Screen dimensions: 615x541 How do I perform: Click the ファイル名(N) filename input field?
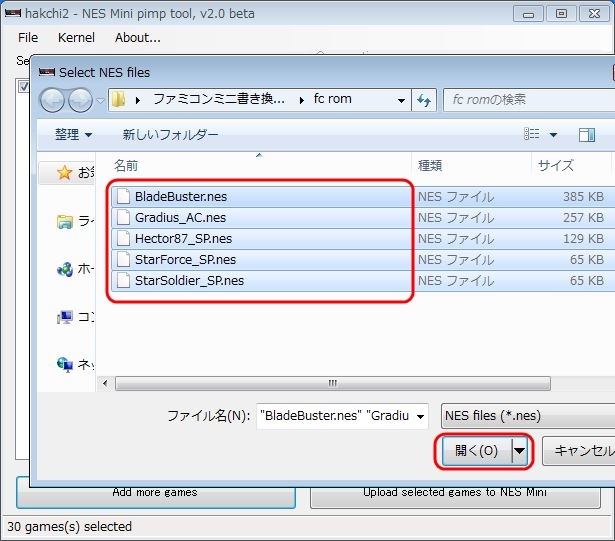point(342,416)
